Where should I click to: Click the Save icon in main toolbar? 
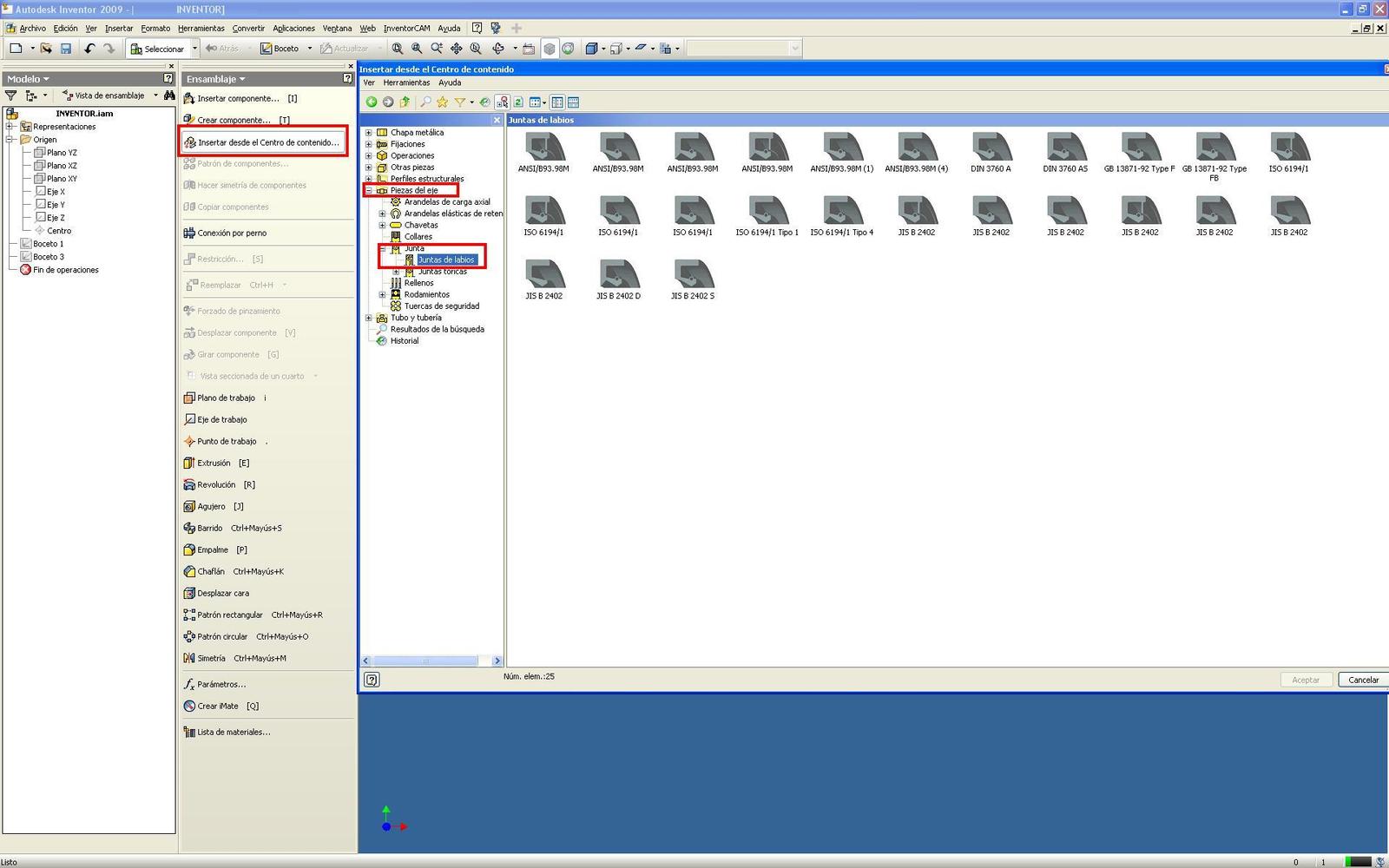(66, 49)
